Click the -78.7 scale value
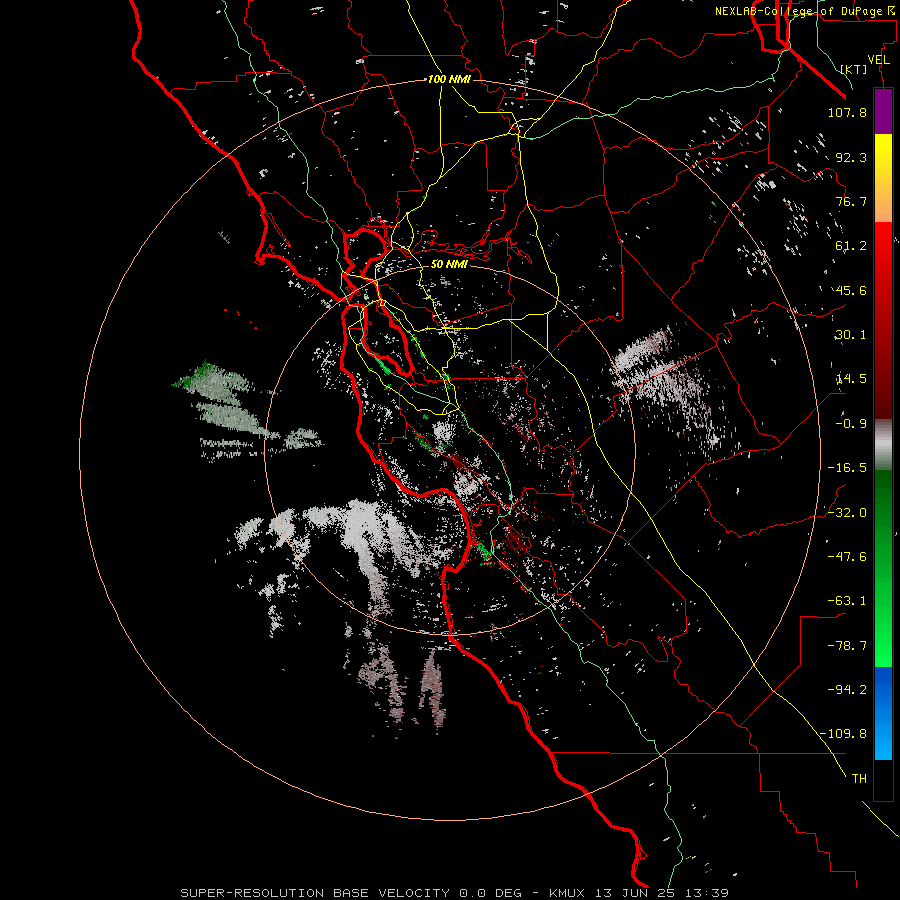Screen dimensions: 900x900 tap(847, 646)
